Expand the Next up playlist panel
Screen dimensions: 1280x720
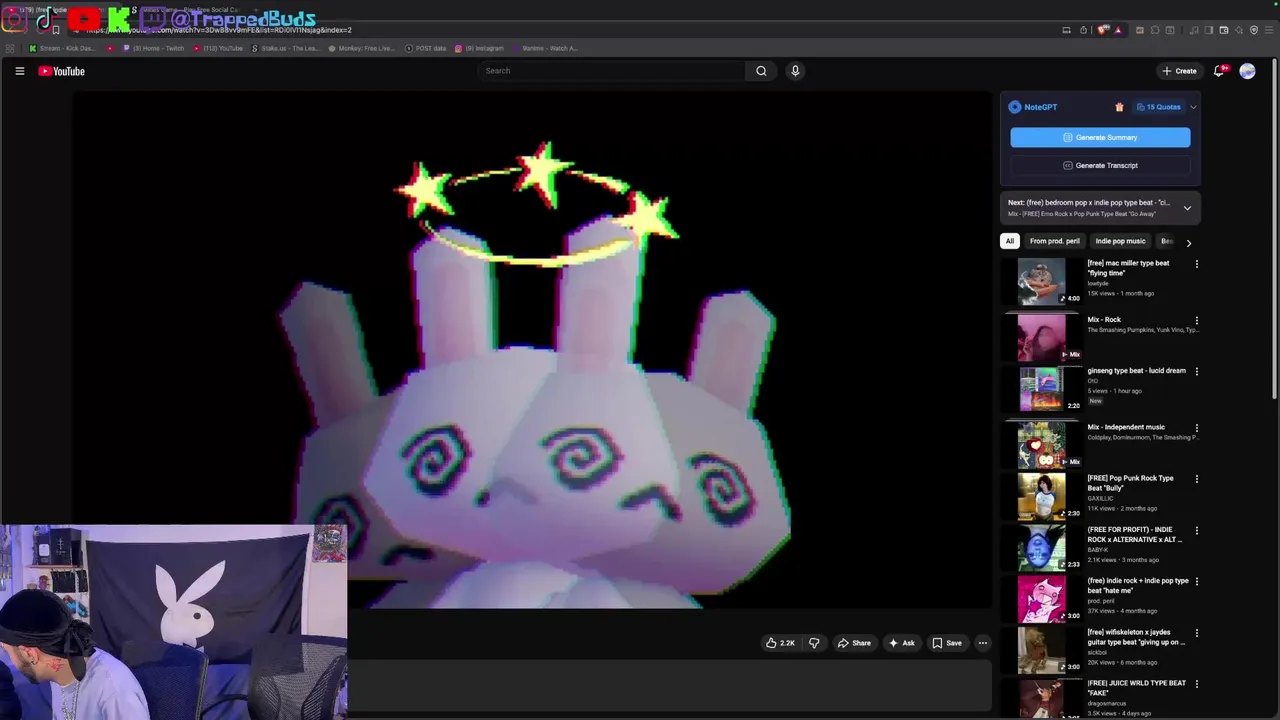(x=1187, y=208)
